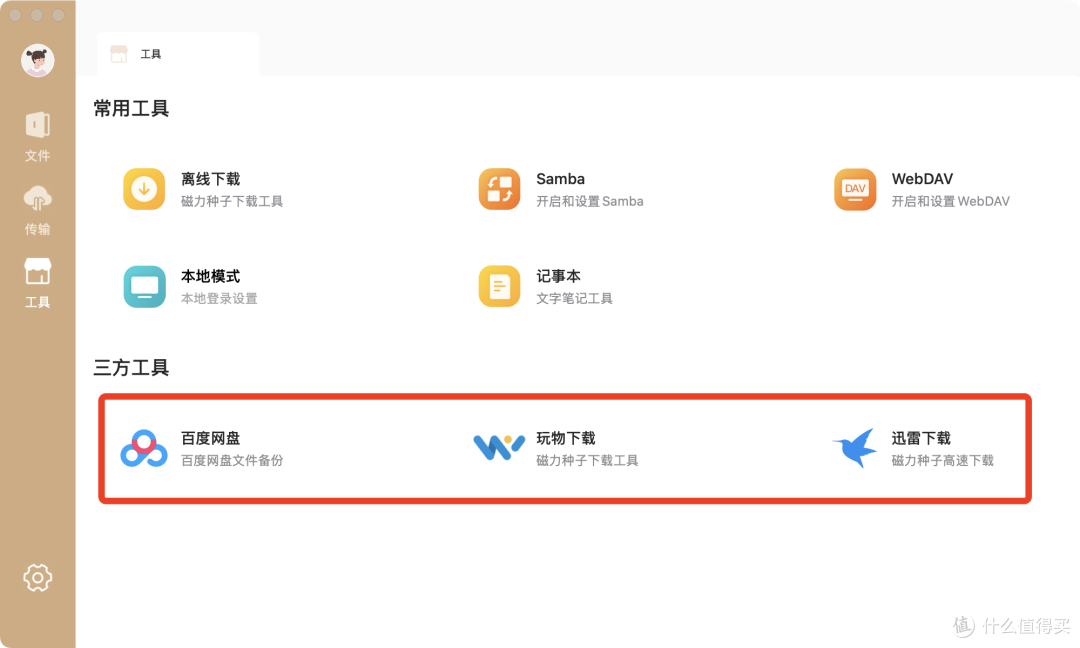Open 记事本 tool title
The height and width of the screenshot is (648, 1080).
coord(559,276)
